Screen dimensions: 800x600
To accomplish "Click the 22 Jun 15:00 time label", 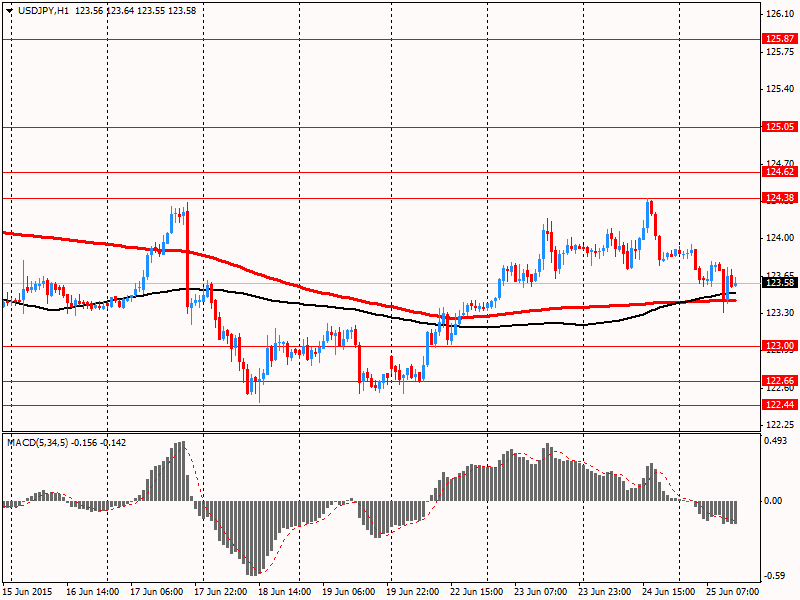I will point(477,592).
